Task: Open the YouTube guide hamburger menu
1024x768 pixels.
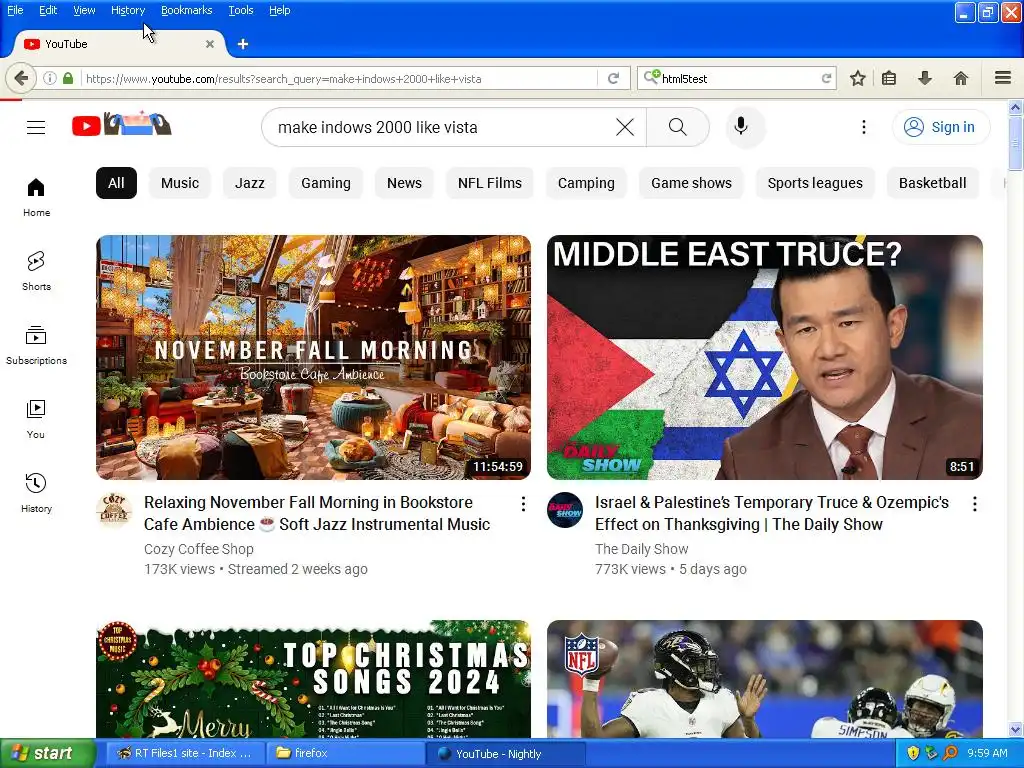Action: point(36,127)
